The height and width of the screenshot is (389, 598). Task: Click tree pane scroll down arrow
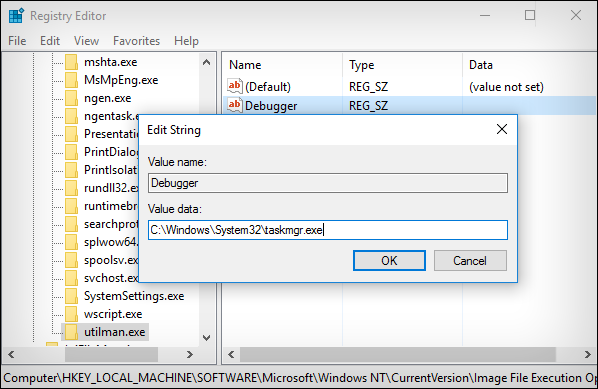tap(206, 338)
